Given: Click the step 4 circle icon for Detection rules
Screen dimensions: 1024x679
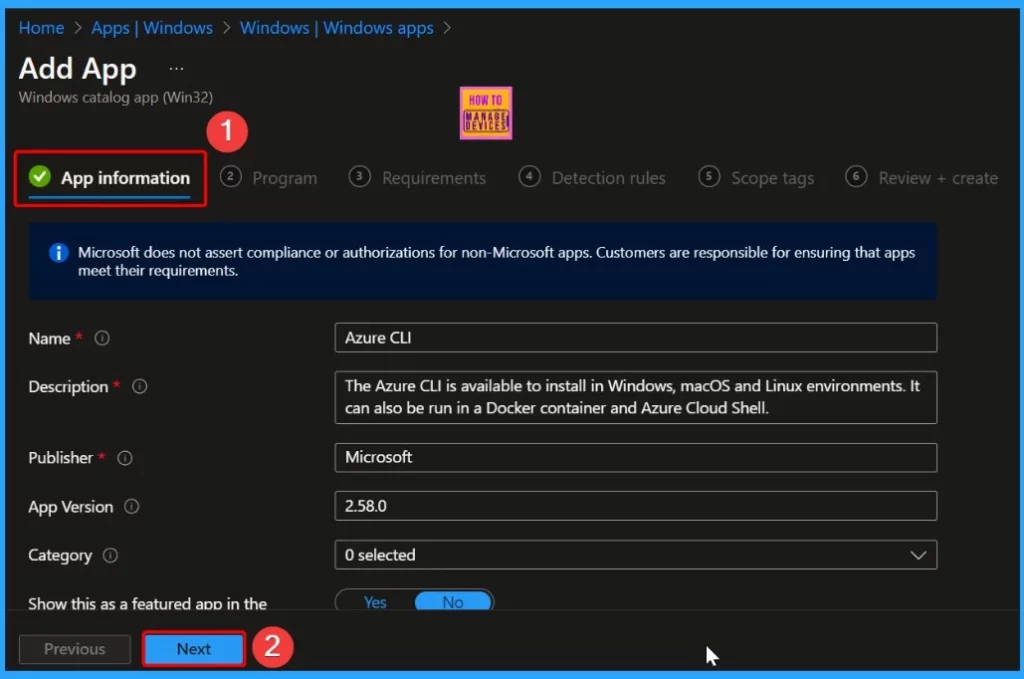Looking at the screenshot, I should pos(529,176).
